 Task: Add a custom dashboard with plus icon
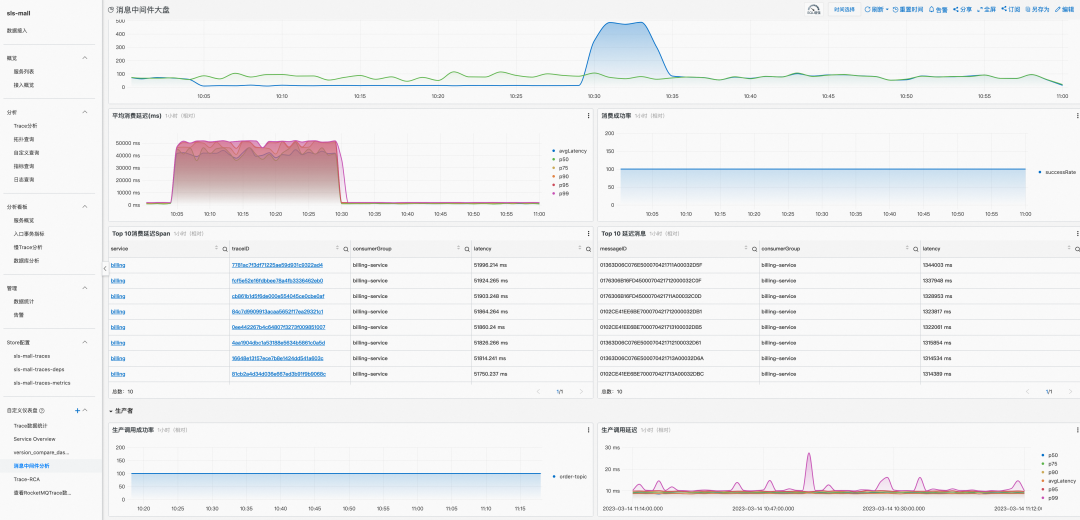point(77,410)
